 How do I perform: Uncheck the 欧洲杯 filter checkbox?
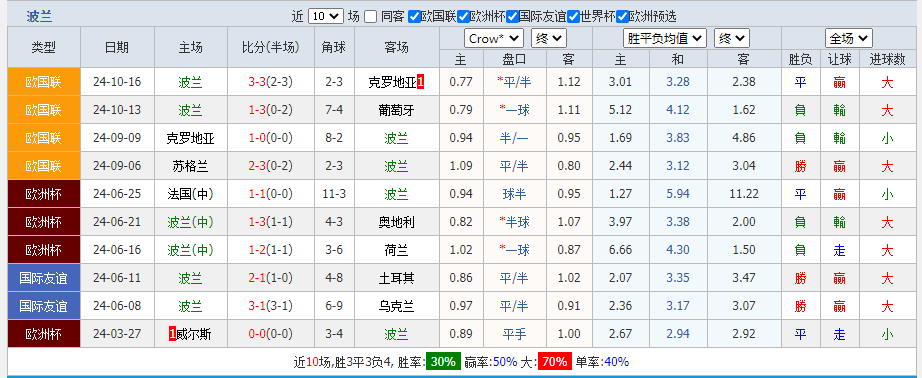pos(463,16)
